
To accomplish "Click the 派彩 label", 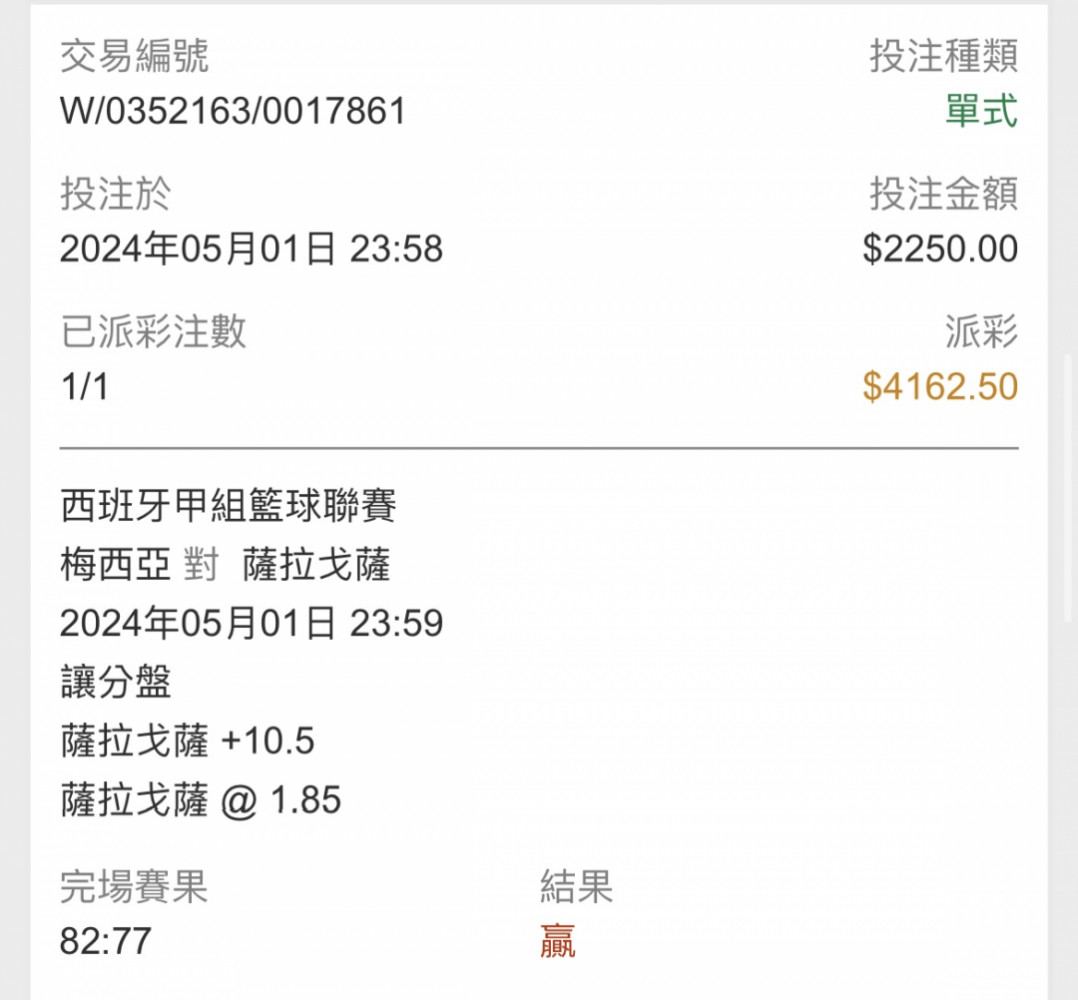I will [982, 331].
